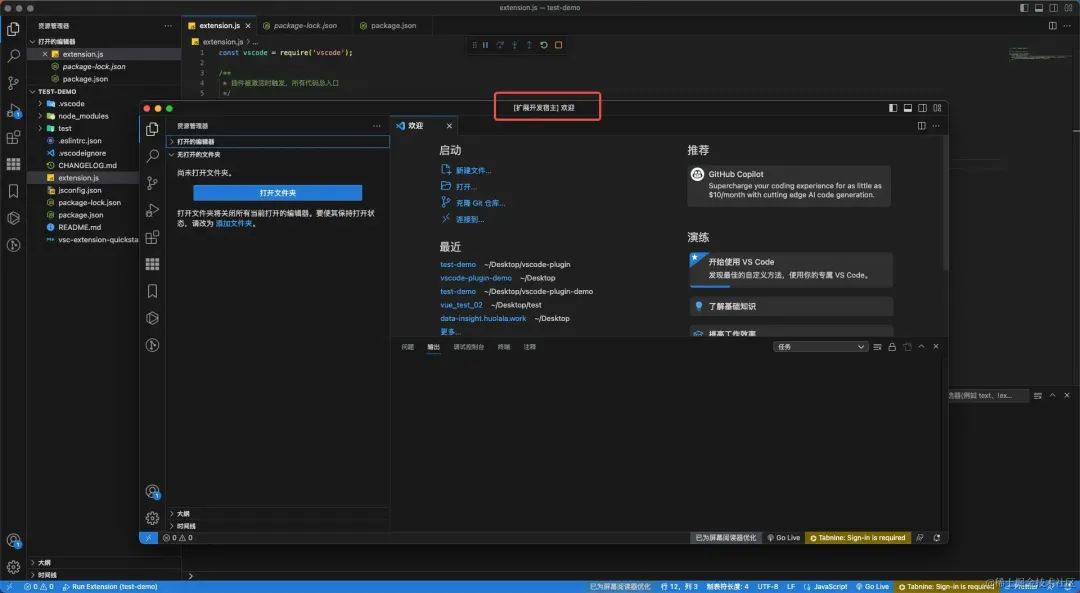Toggle primary sidebar in Extension Host title bar
The height and width of the screenshot is (593, 1080).
pyautogui.click(x=893, y=108)
